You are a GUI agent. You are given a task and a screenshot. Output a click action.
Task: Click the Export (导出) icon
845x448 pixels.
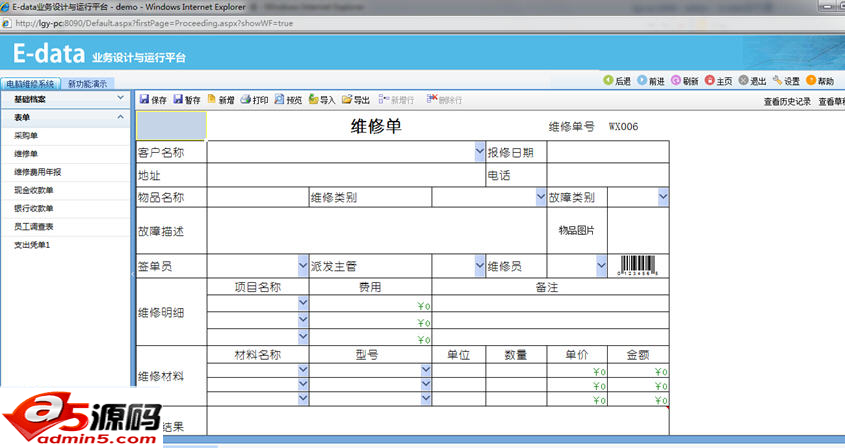pyautogui.click(x=347, y=100)
